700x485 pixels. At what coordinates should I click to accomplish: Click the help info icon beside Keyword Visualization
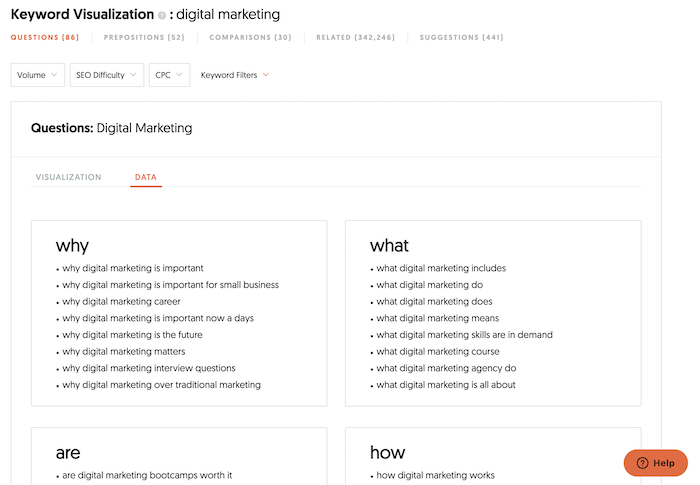click(x=162, y=16)
